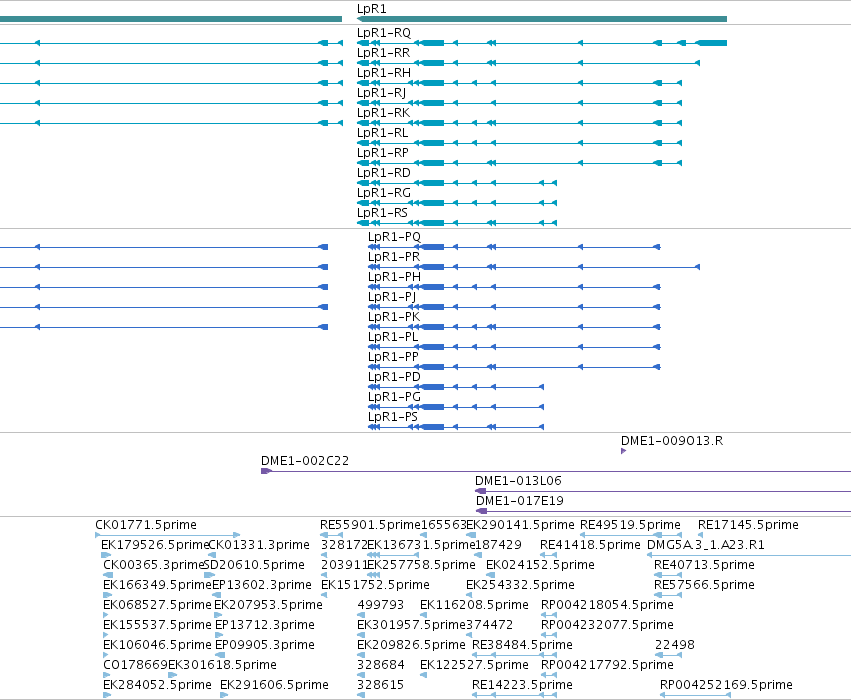Click the SD20610.5prime EST label
Image resolution: width=851 pixels, height=700 pixels.
254,565
